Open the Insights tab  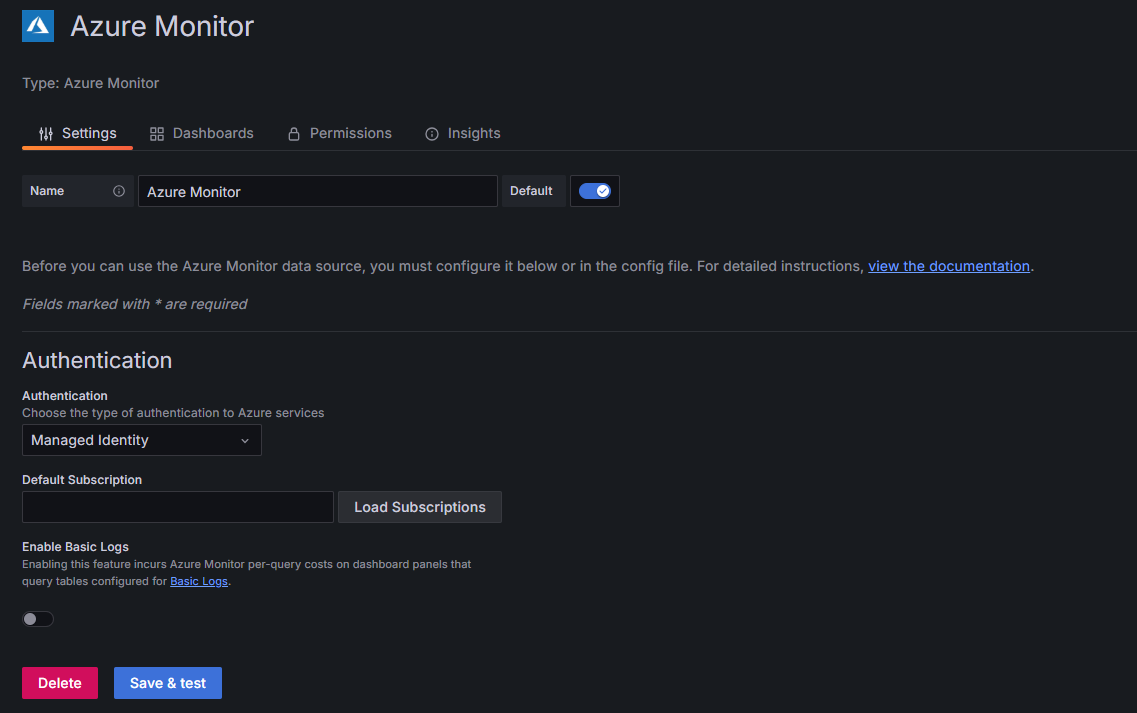[463, 133]
